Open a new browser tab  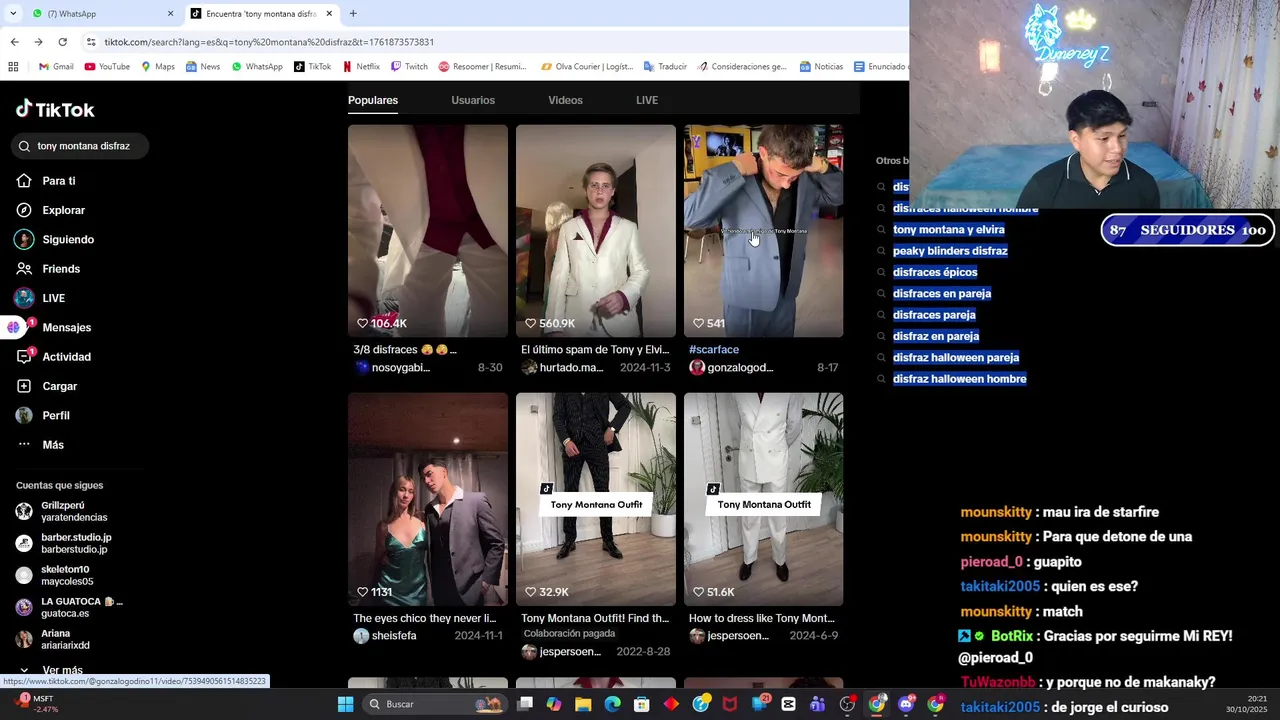(353, 14)
